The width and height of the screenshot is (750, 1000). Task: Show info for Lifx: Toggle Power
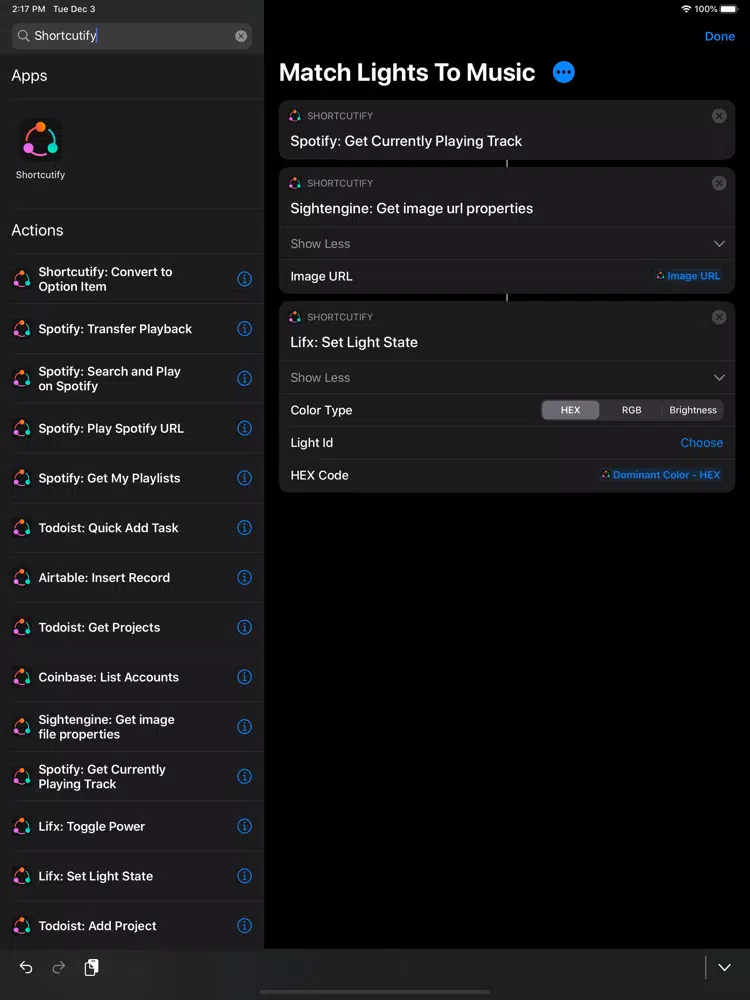point(244,826)
